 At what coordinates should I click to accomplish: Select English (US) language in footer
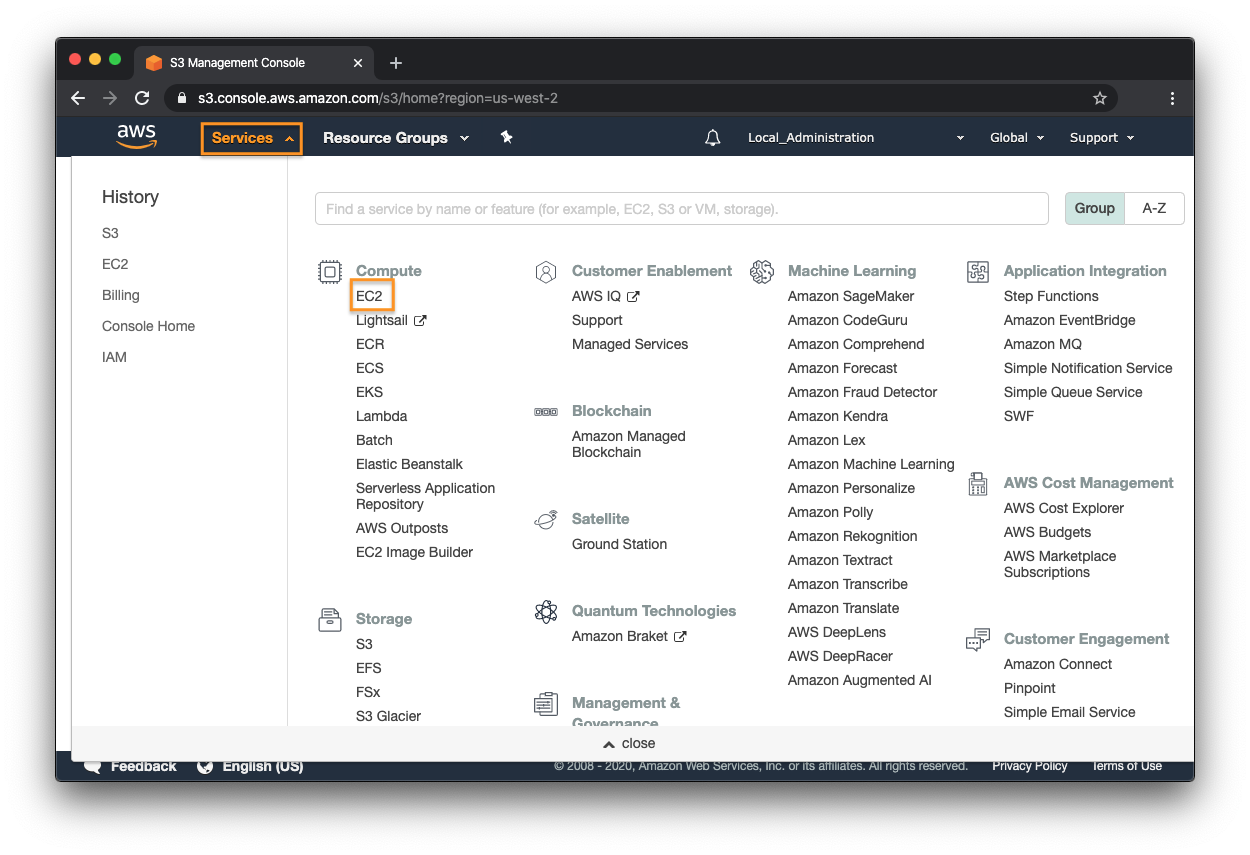click(x=263, y=767)
